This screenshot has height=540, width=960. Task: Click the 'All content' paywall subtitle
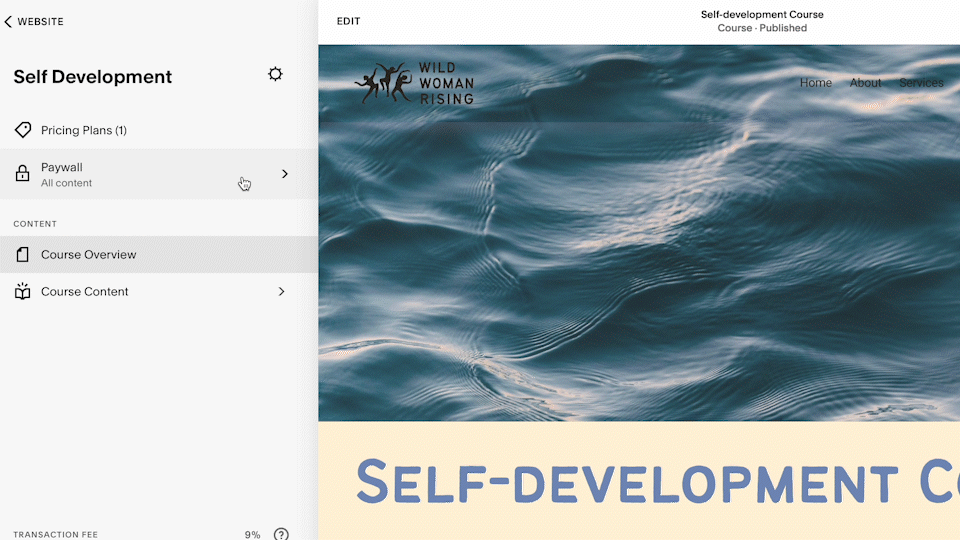(66, 183)
